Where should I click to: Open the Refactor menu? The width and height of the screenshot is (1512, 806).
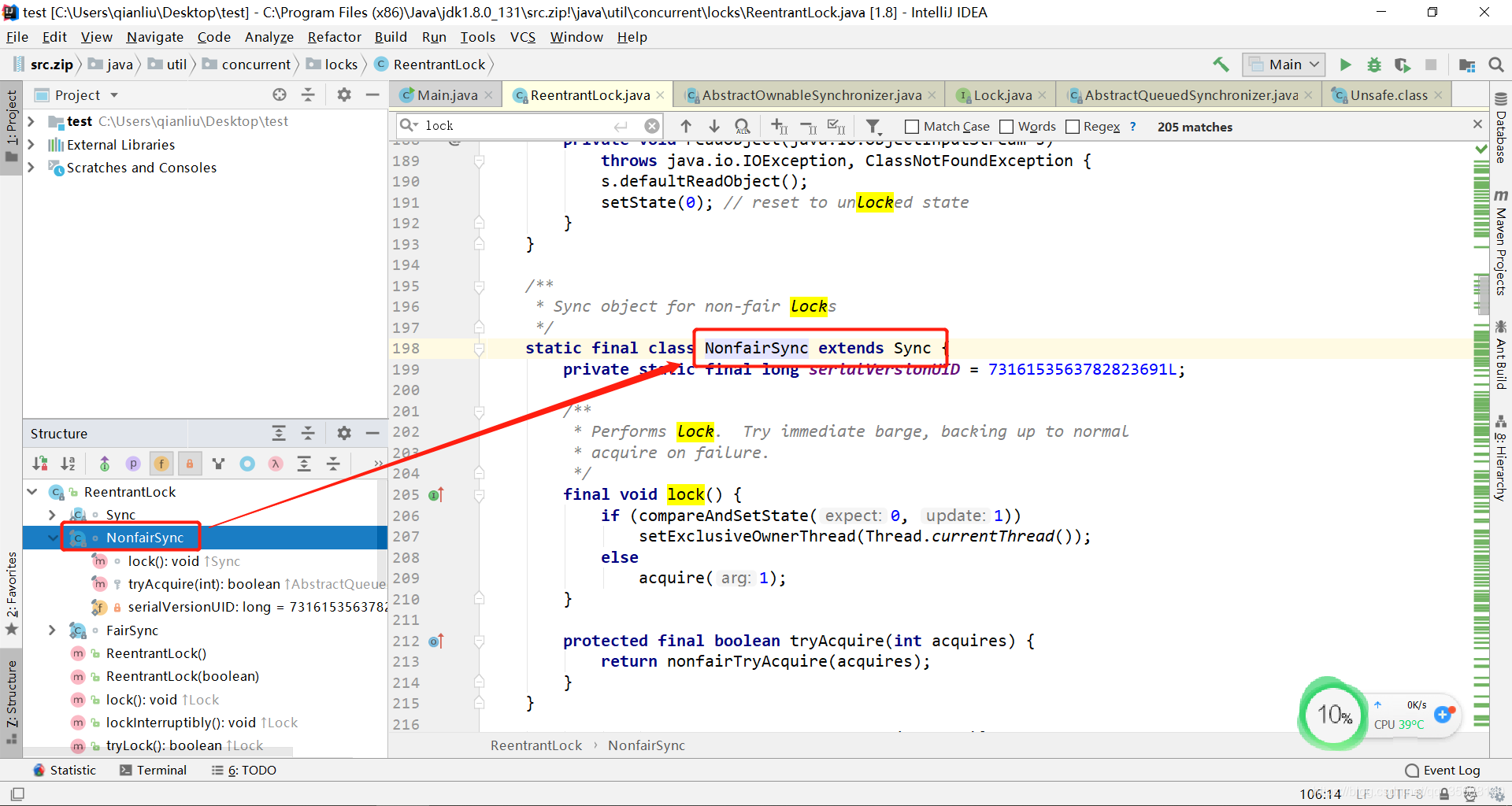click(x=334, y=37)
